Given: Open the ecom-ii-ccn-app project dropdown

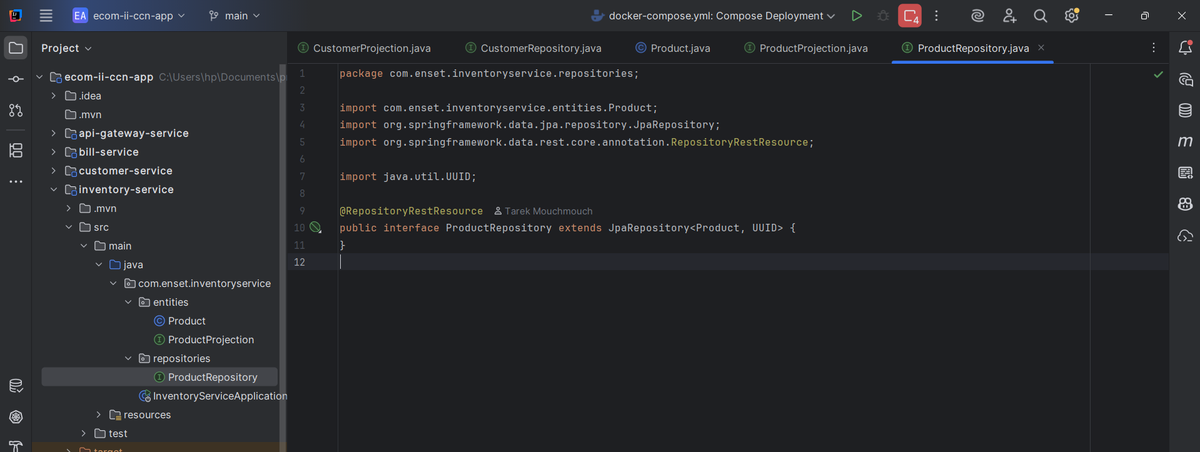Looking at the screenshot, I should [129, 16].
